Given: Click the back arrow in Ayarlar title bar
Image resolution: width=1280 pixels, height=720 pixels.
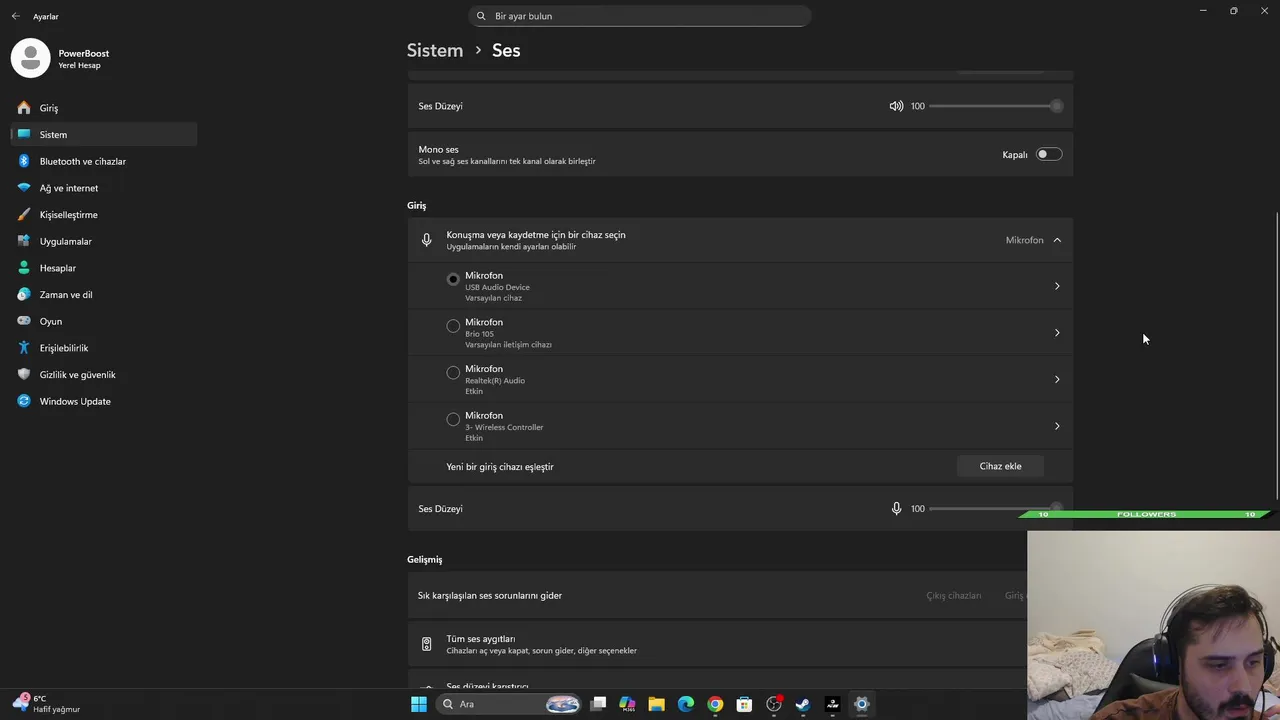Looking at the screenshot, I should (x=15, y=16).
